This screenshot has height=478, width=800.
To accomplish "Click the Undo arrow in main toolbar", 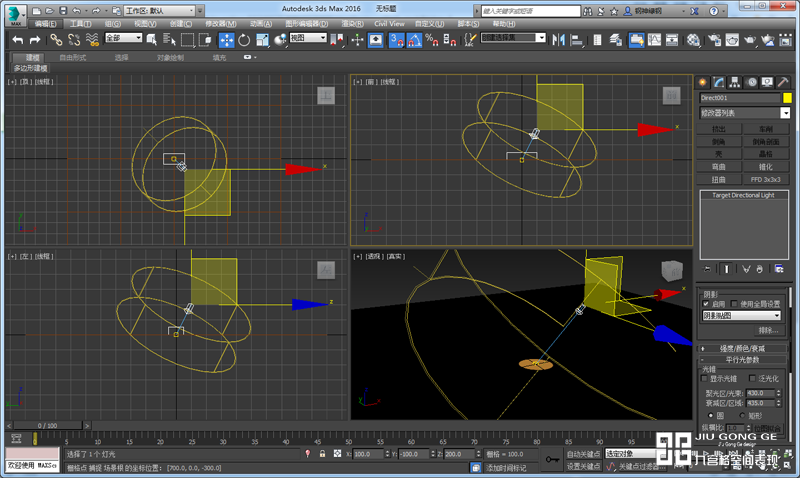I will (x=17, y=39).
